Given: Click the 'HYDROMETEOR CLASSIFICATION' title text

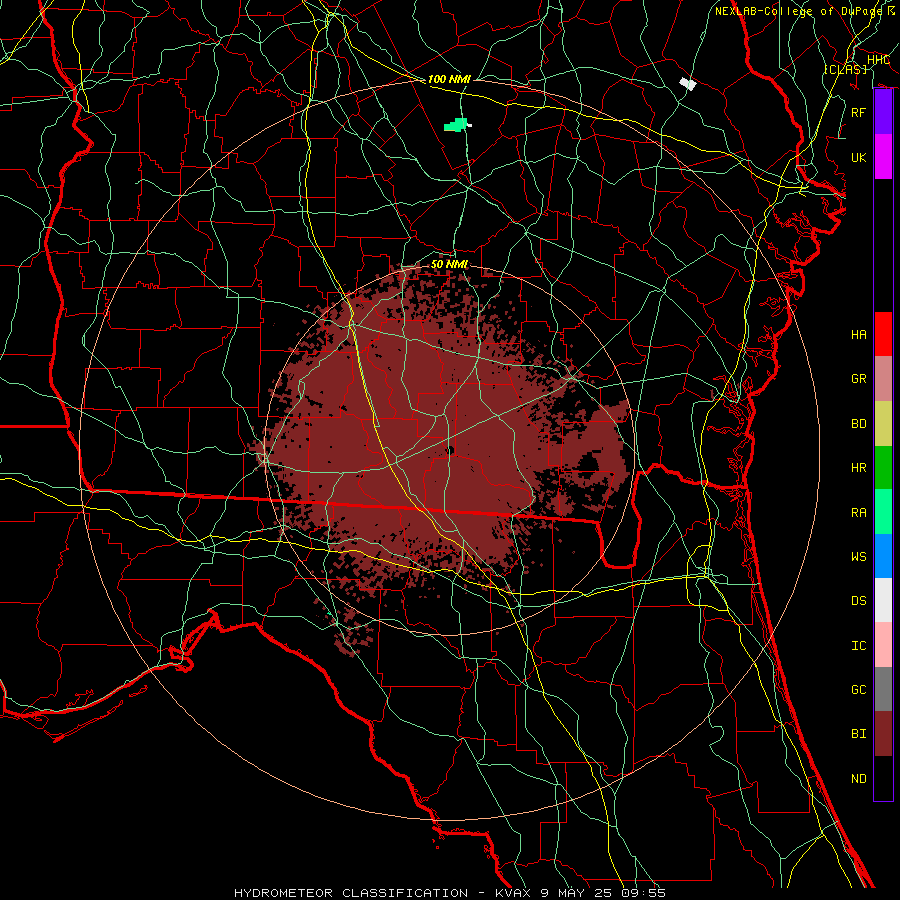Looking at the screenshot, I should (x=351, y=893).
